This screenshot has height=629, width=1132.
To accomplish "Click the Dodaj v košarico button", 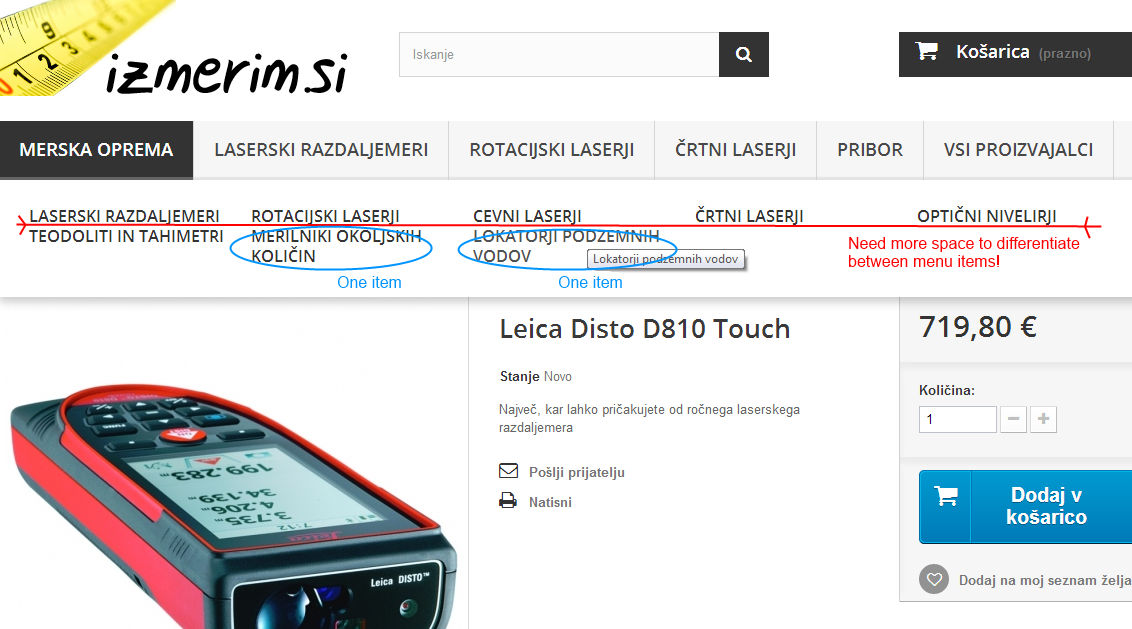I will (x=1025, y=506).
